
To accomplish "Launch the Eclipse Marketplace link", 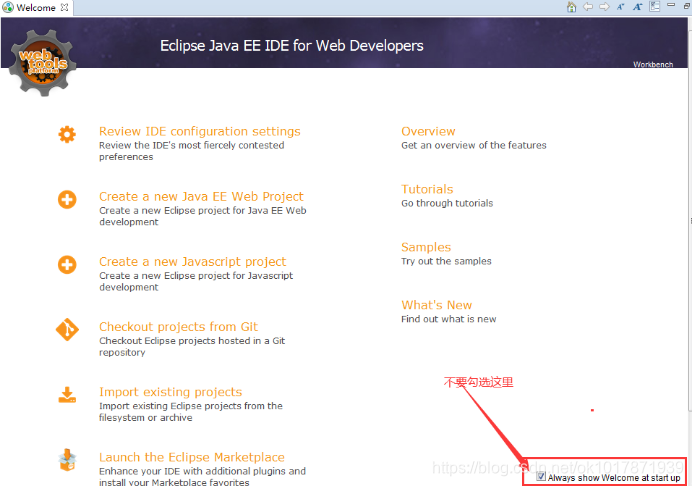I will (192, 457).
